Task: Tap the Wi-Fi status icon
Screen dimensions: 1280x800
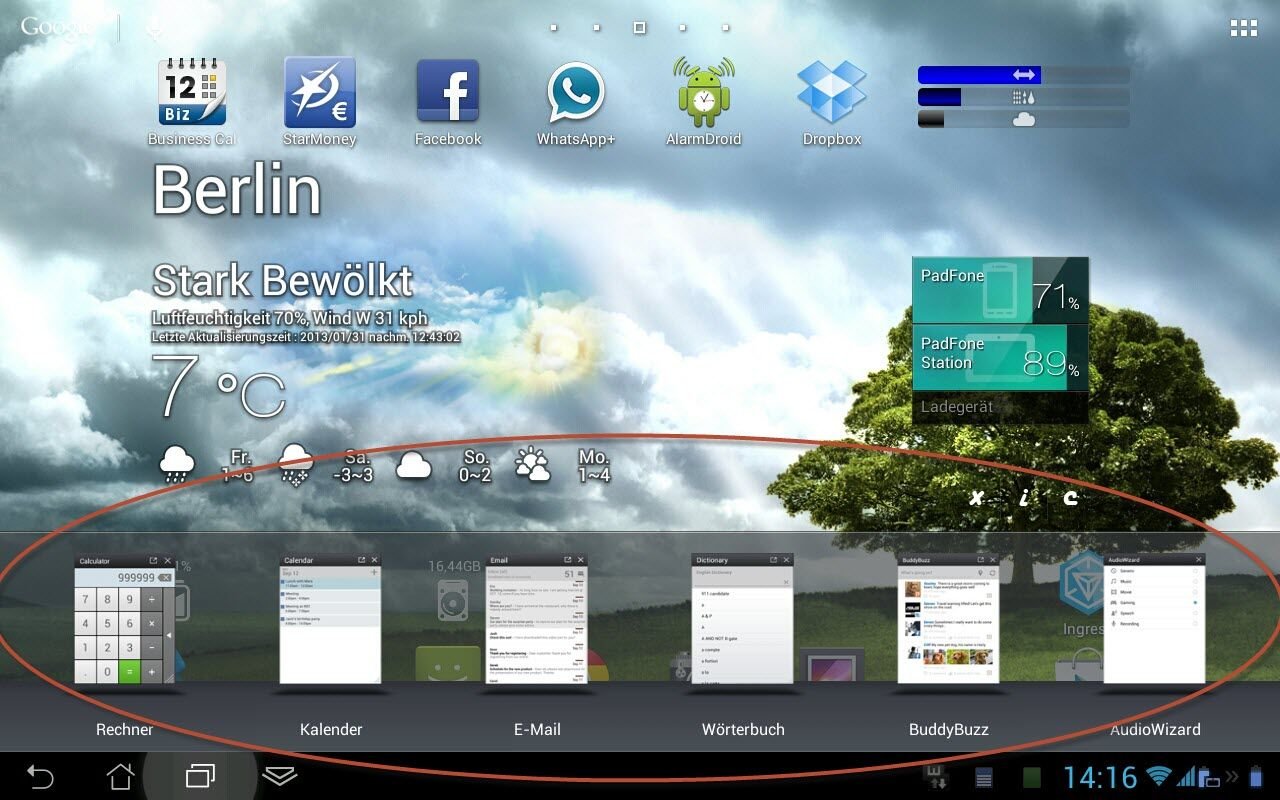Action: (x=1159, y=776)
